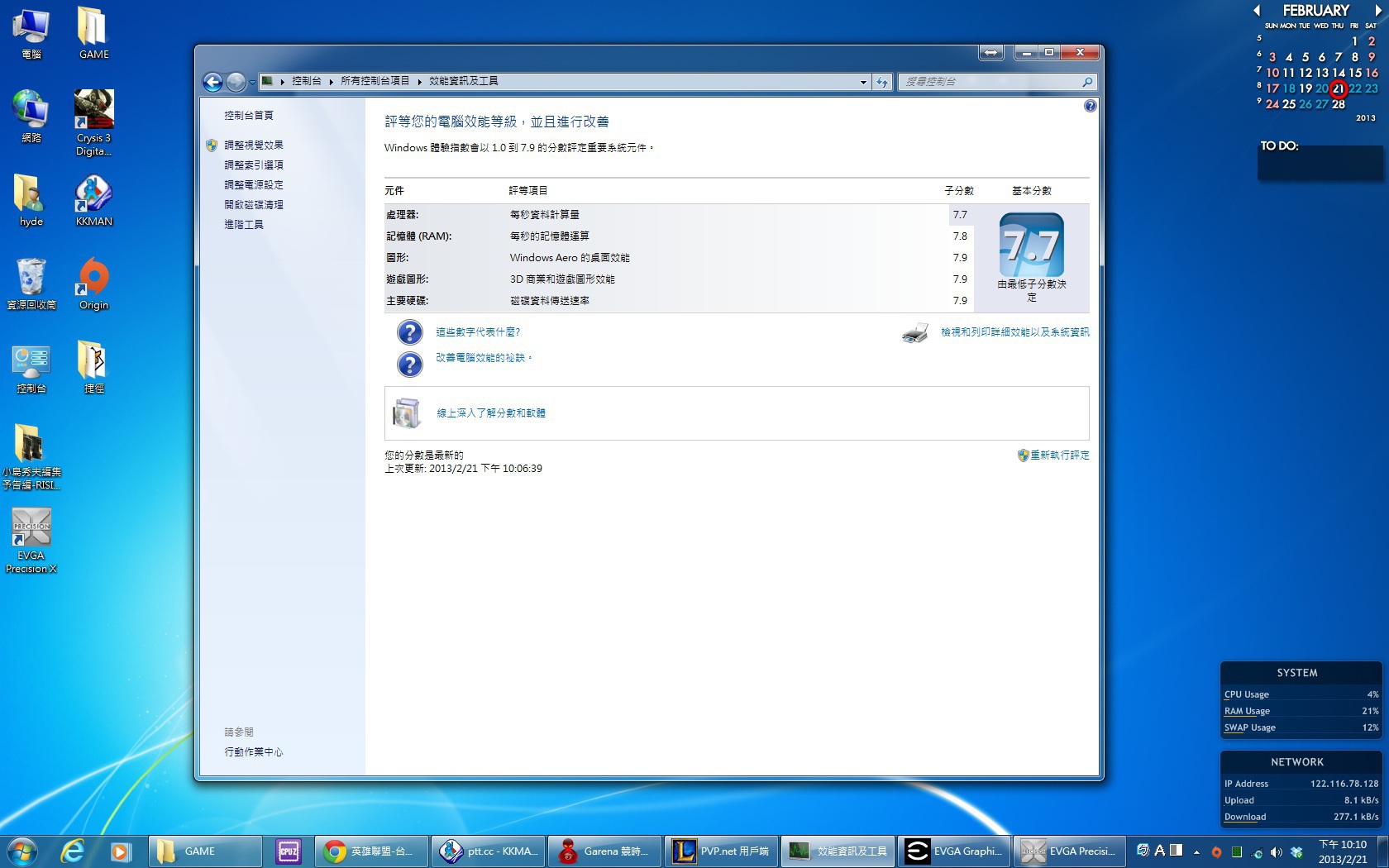The width and height of the screenshot is (1389, 868).
Task: Switch to the PVP.net 用戶端 taskbar button
Action: click(x=721, y=851)
